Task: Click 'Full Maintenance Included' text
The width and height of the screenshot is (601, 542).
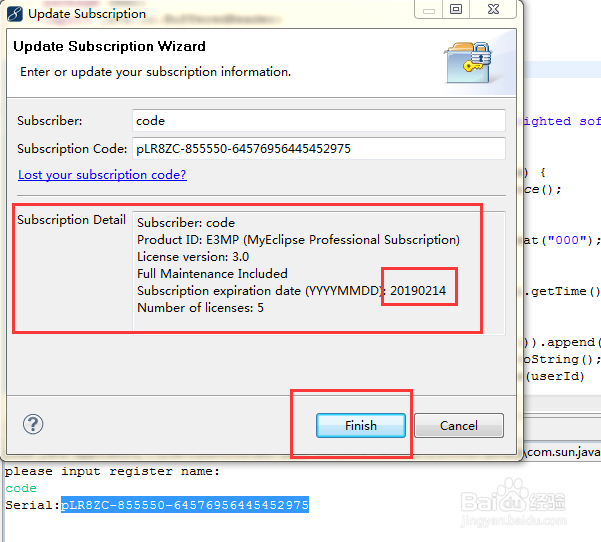Action: pyautogui.click(x=212, y=274)
